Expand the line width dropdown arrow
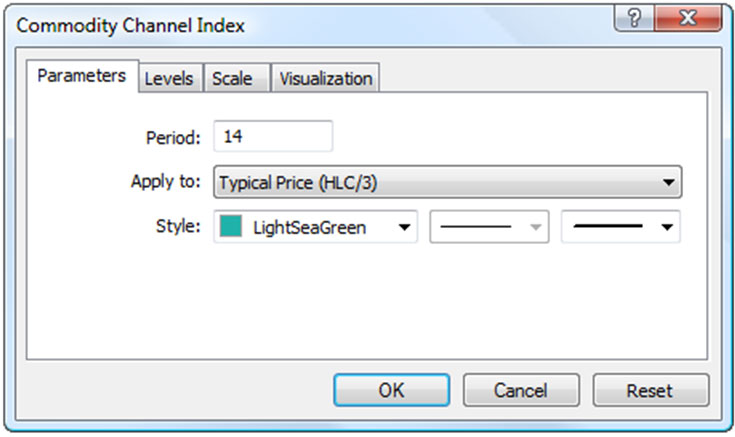 (667, 227)
